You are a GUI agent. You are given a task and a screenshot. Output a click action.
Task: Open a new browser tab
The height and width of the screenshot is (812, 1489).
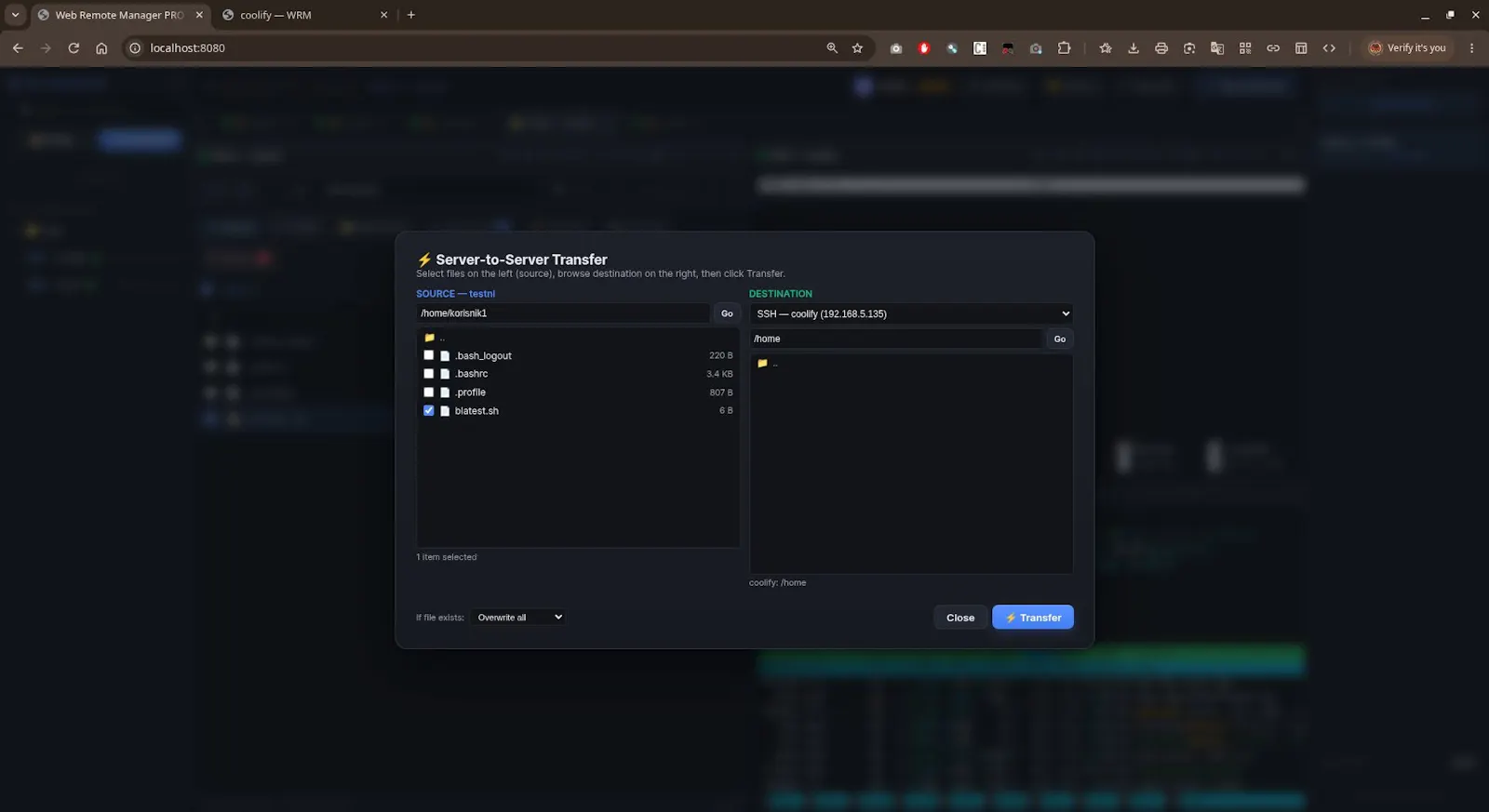click(411, 15)
